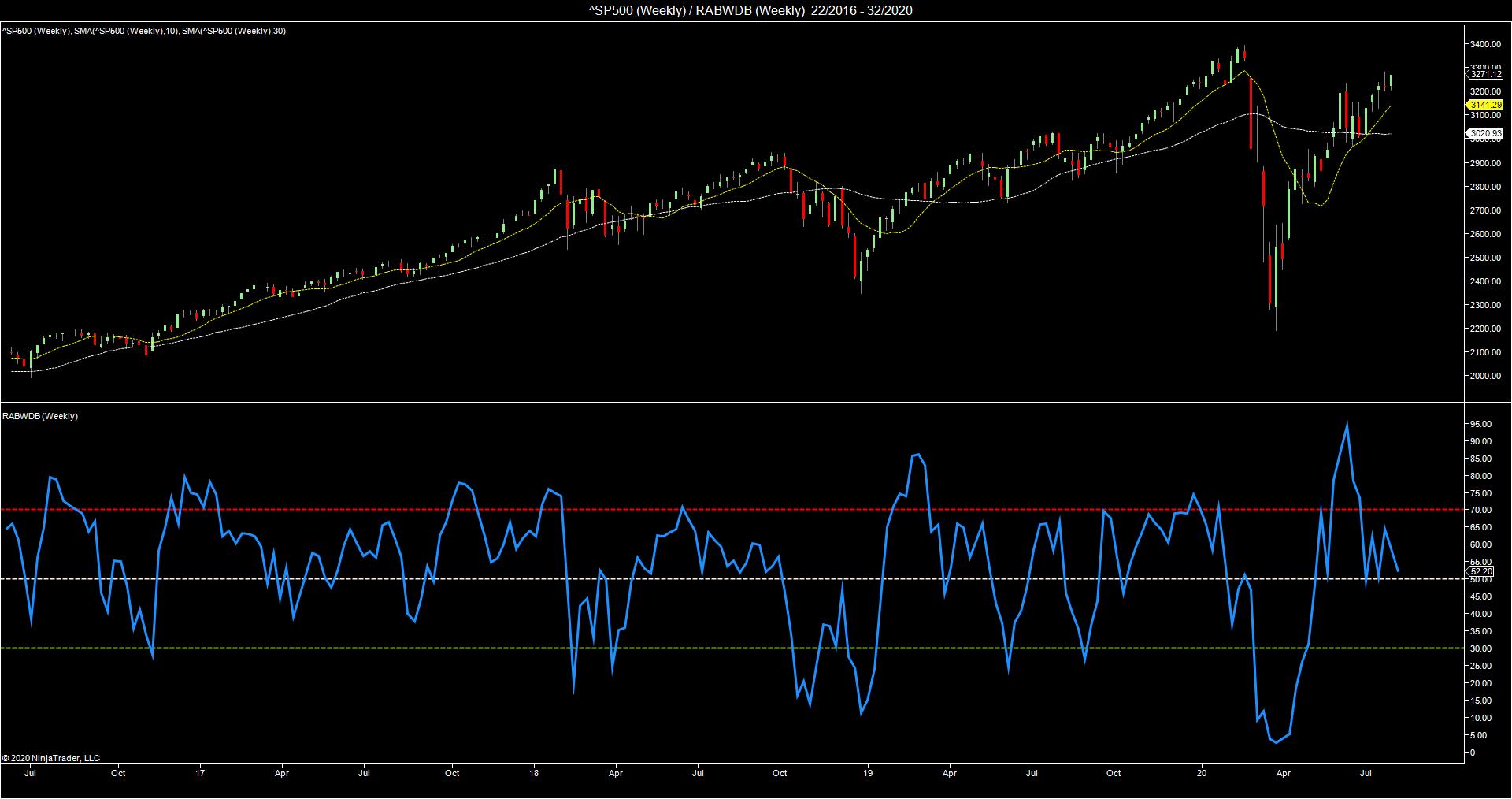The height and width of the screenshot is (799, 1512).
Task: Click the RABWDB (Weekly) panel label
Action: (x=40, y=416)
